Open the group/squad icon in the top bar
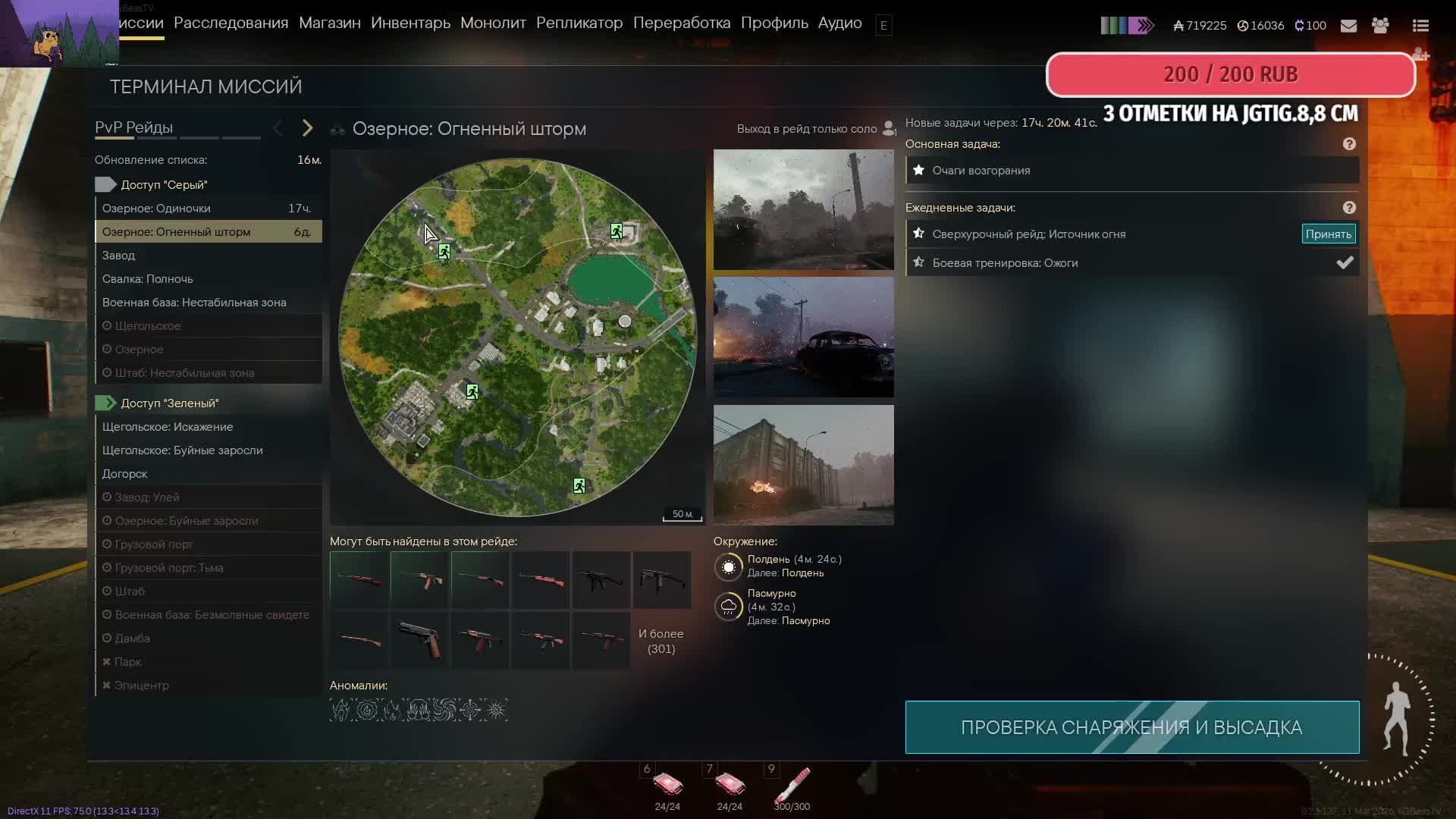The image size is (1456, 819). [x=1382, y=25]
